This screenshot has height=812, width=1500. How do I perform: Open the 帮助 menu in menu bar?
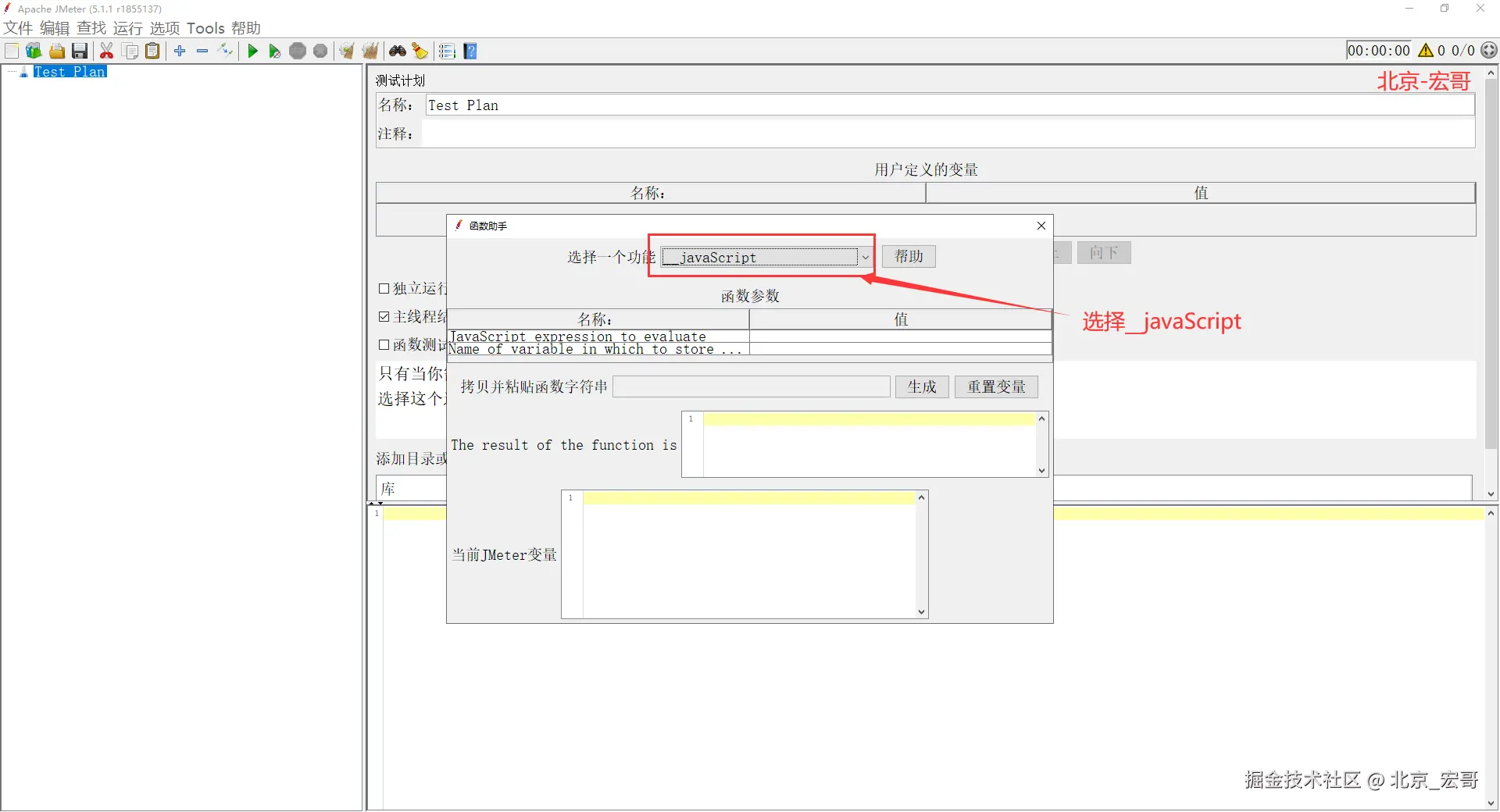(246, 28)
